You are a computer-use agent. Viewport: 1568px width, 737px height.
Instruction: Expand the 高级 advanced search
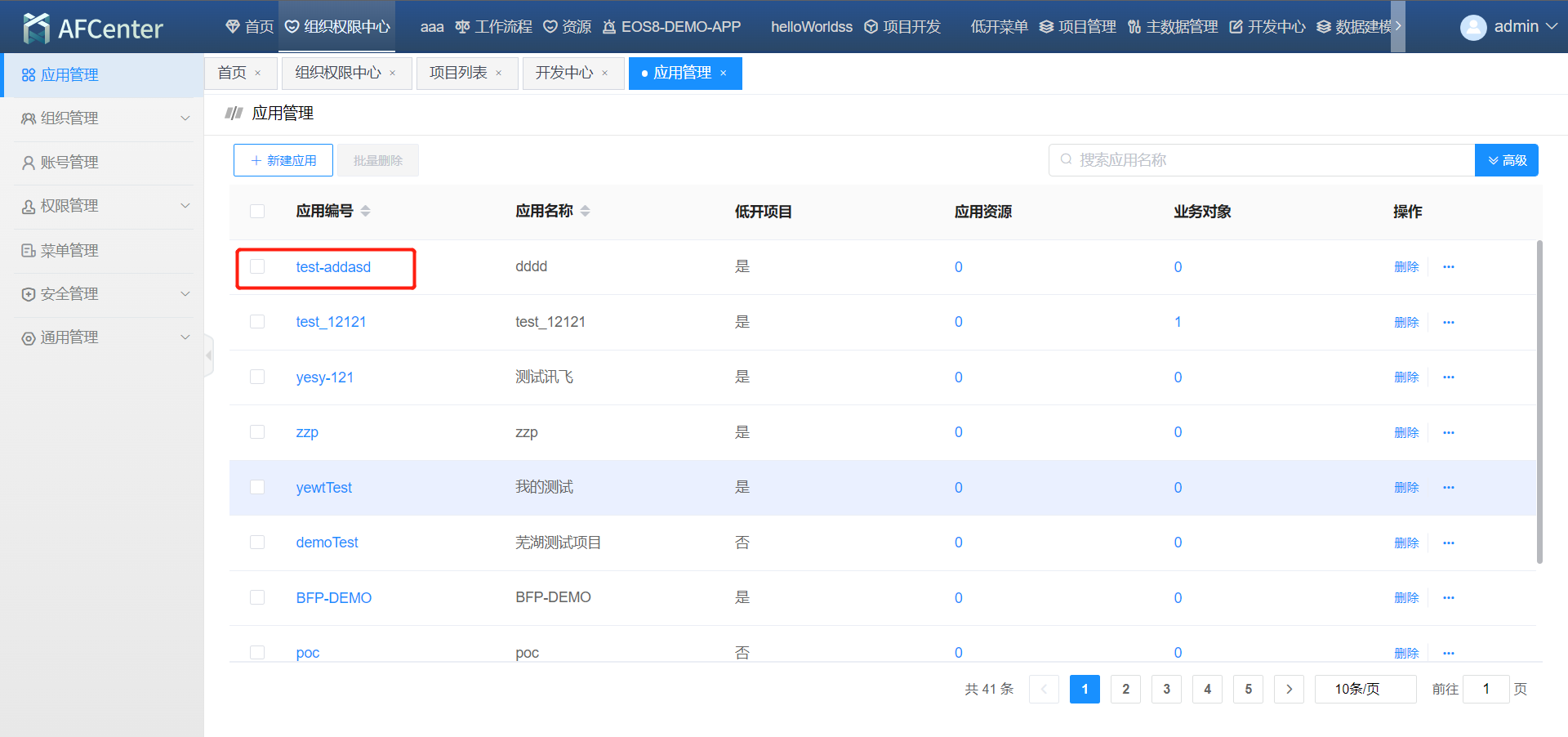(1506, 160)
